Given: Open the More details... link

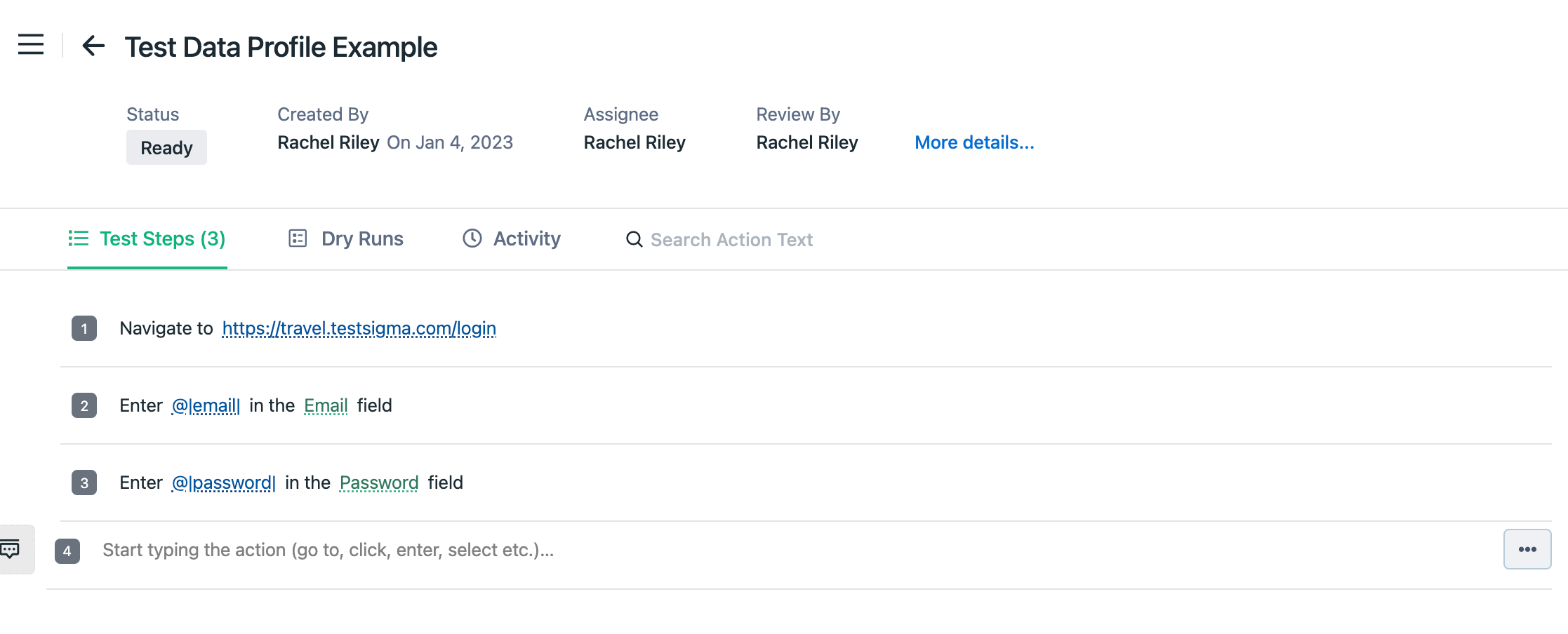Looking at the screenshot, I should tap(974, 142).
